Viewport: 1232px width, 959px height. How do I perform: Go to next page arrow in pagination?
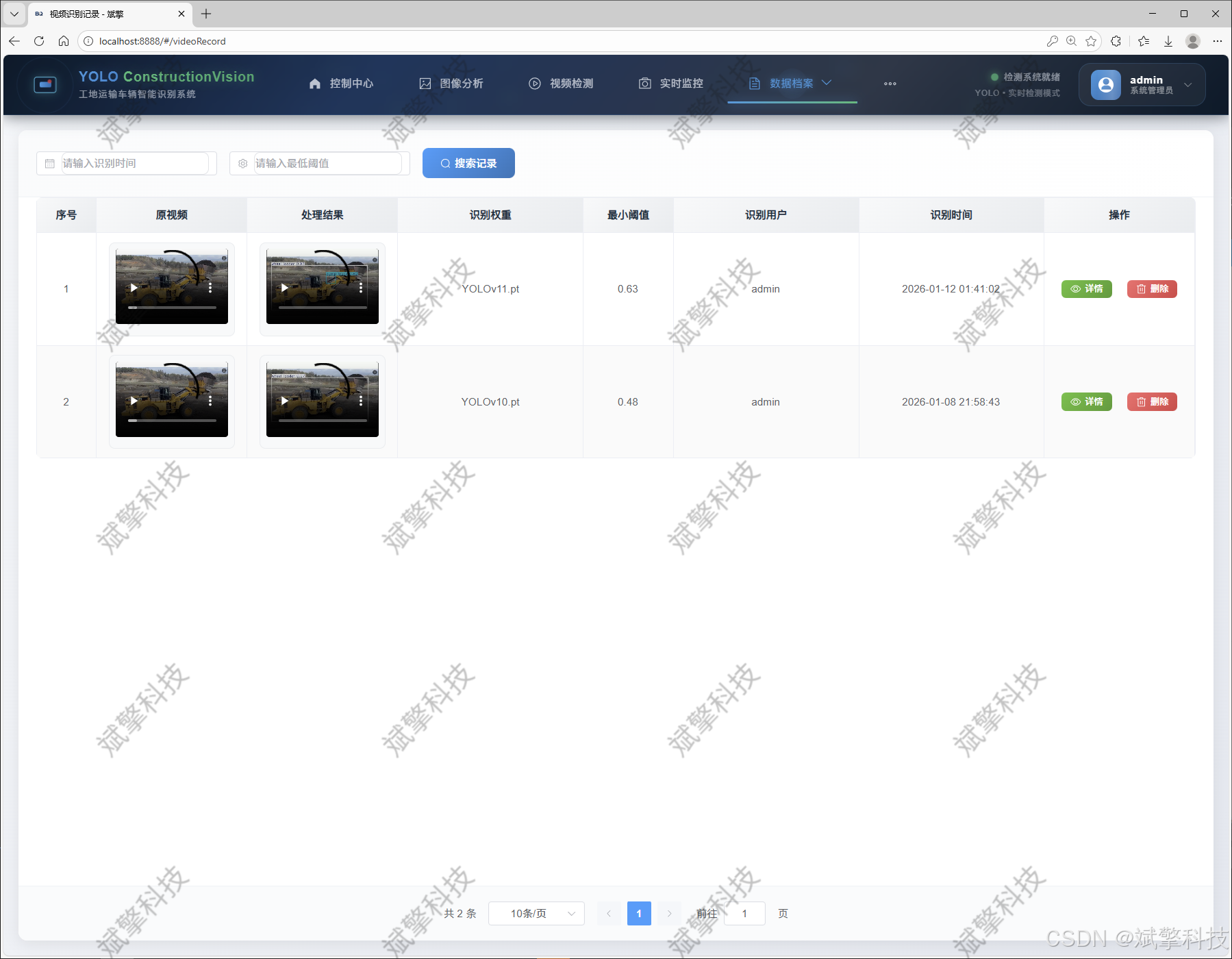click(669, 913)
